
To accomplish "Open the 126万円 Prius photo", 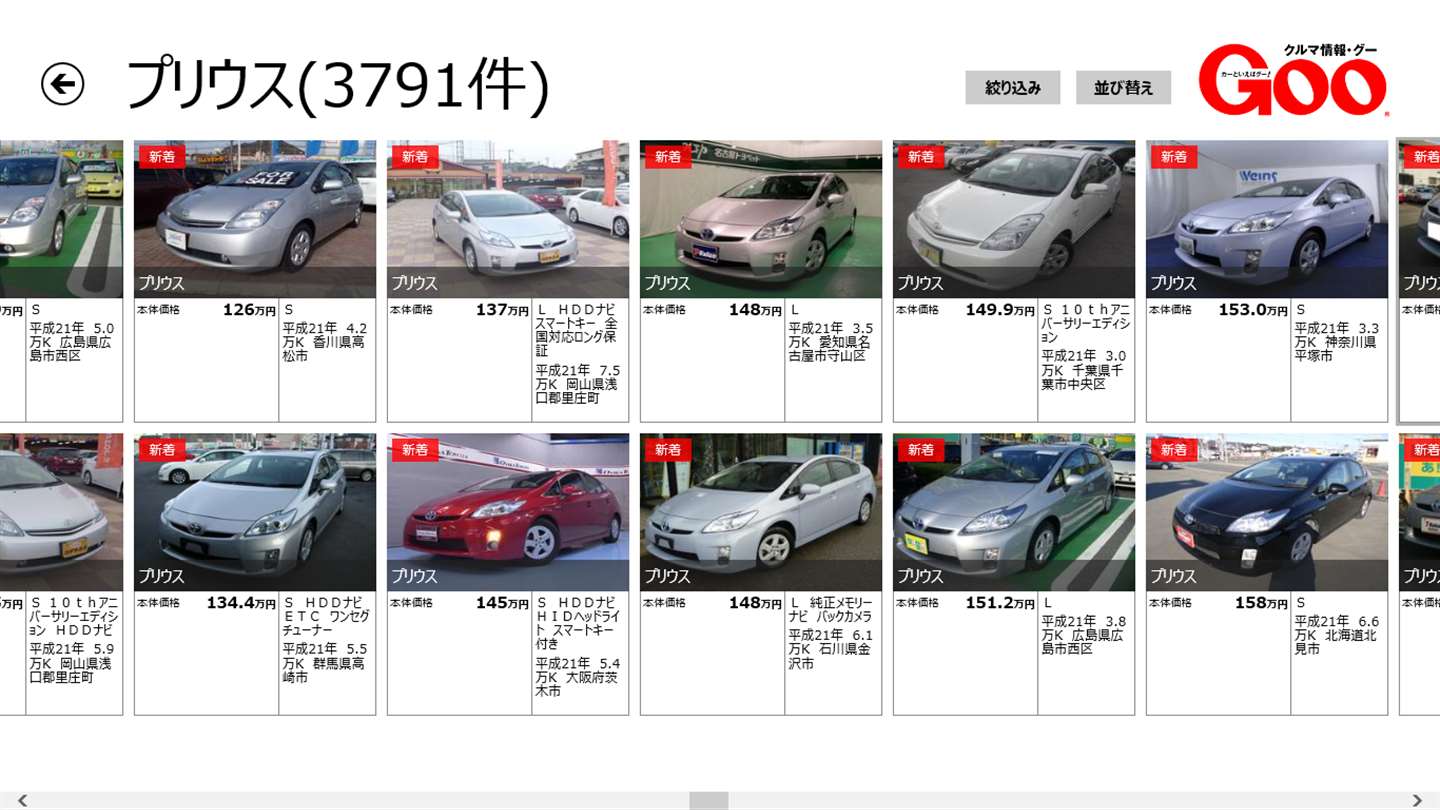I will [255, 219].
